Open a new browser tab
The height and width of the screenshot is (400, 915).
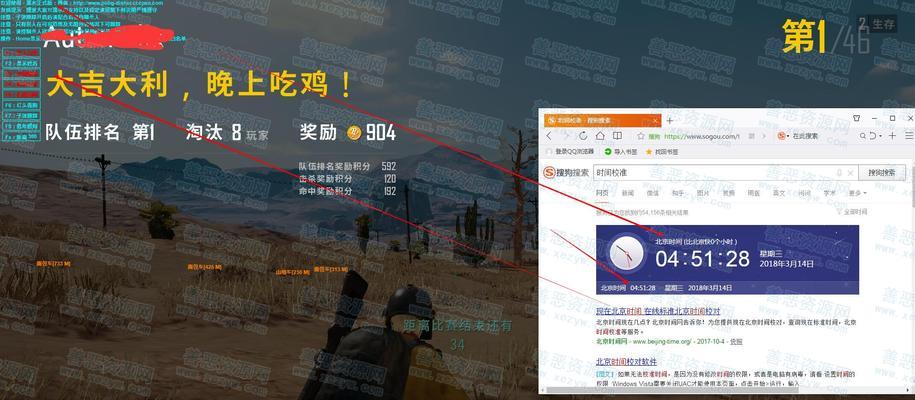(670, 120)
